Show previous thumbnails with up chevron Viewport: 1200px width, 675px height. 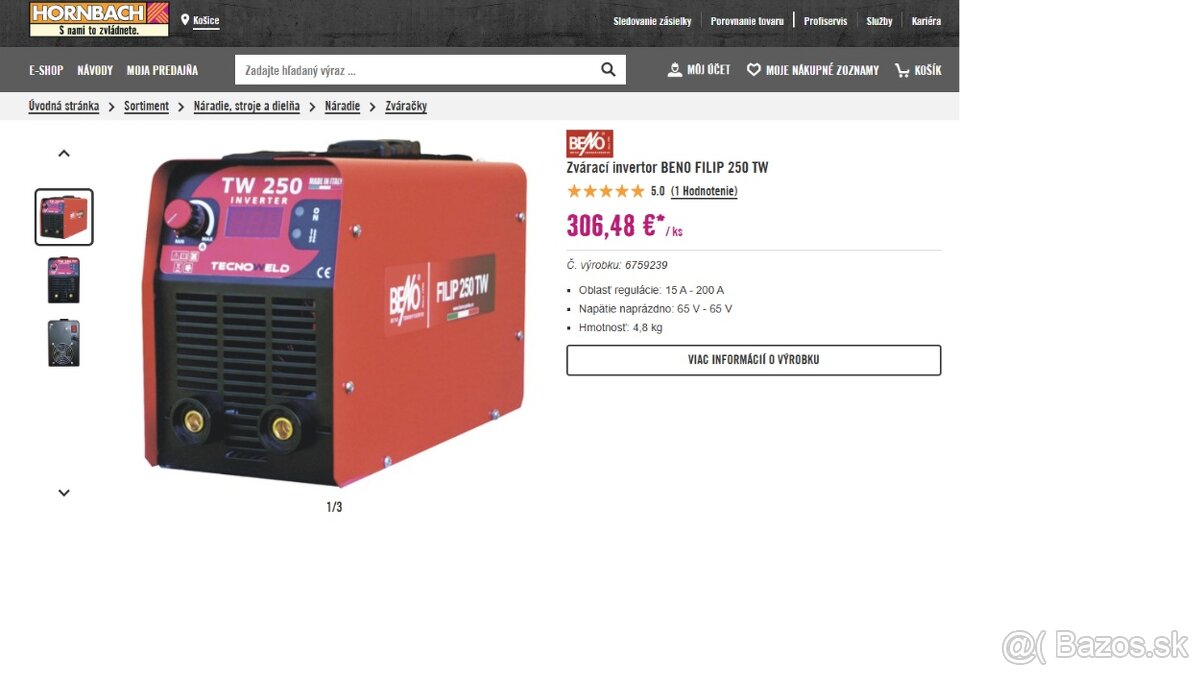click(64, 153)
